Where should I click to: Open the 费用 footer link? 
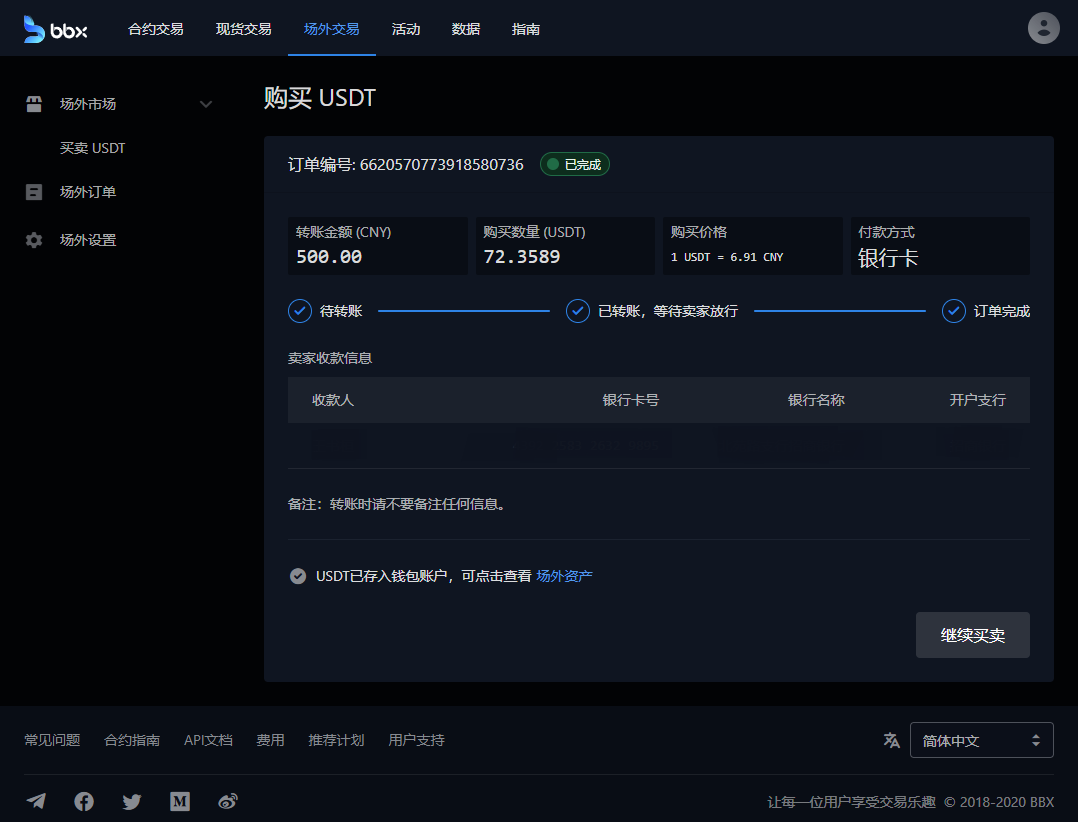point(270,740)
